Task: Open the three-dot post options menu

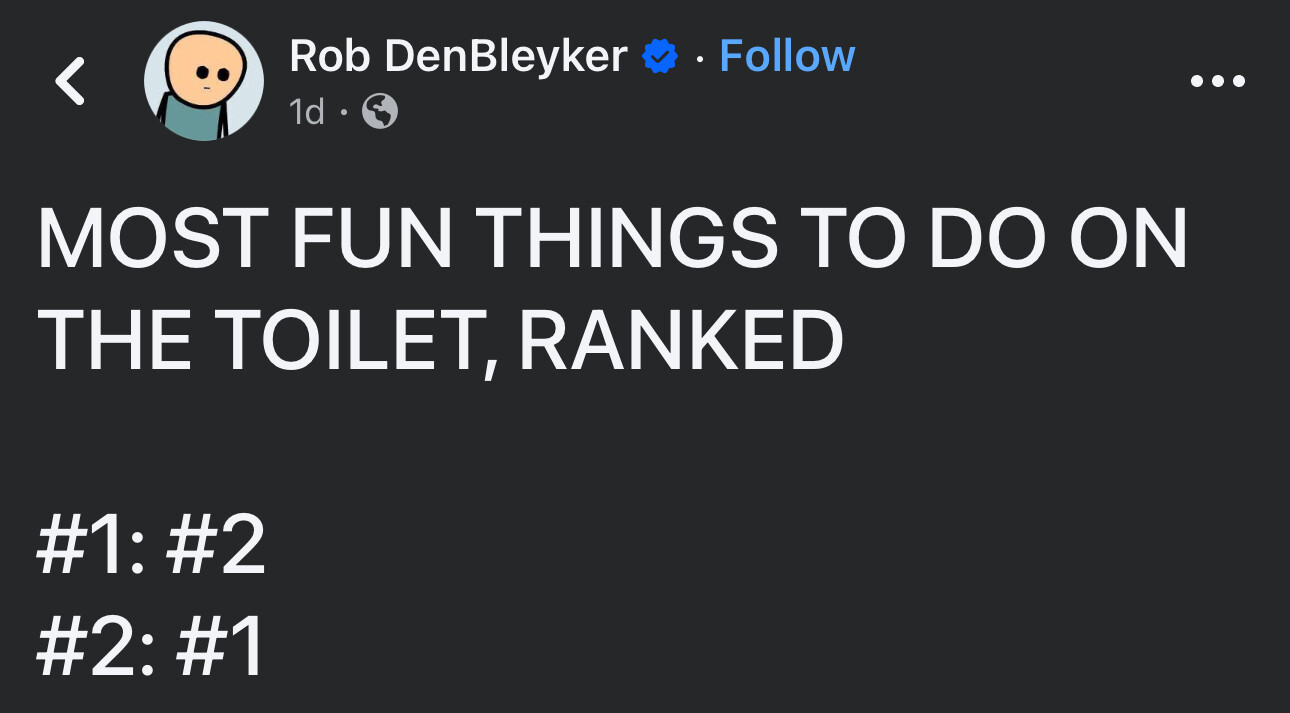Action: tap(1218, 81)
